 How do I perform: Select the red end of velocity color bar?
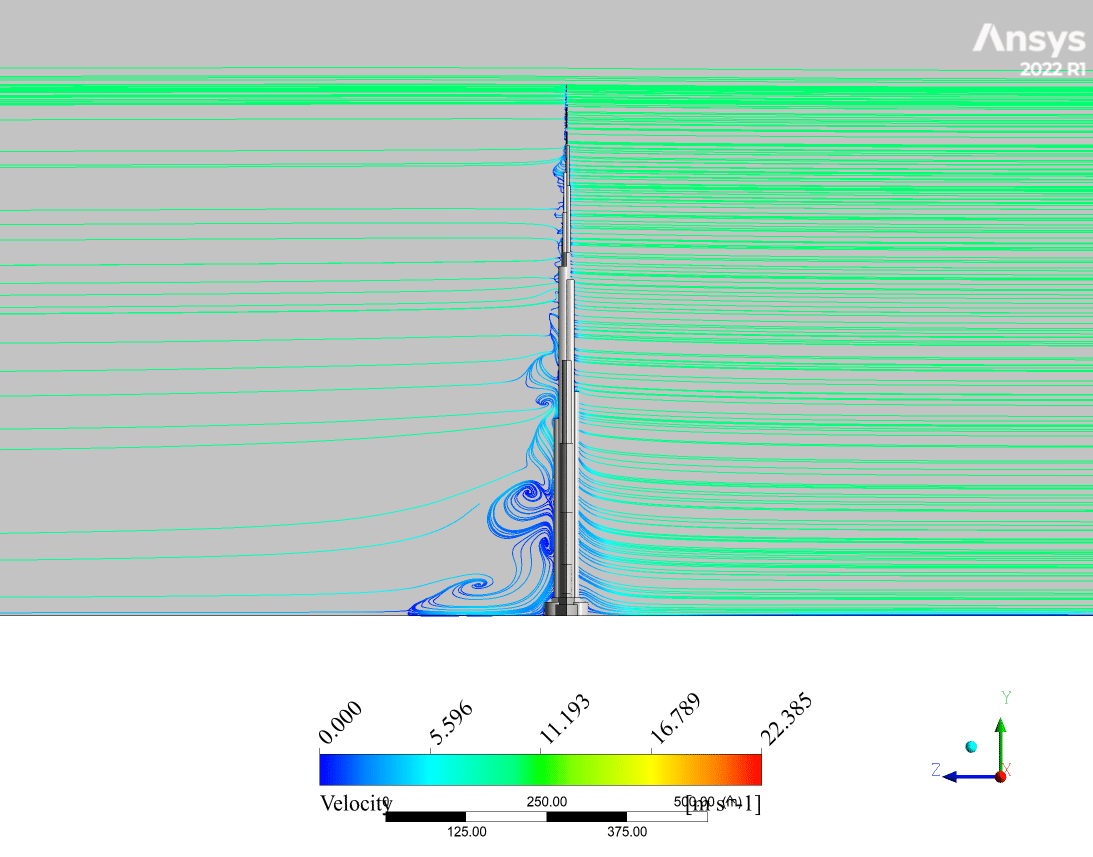(x=750, y=769)
